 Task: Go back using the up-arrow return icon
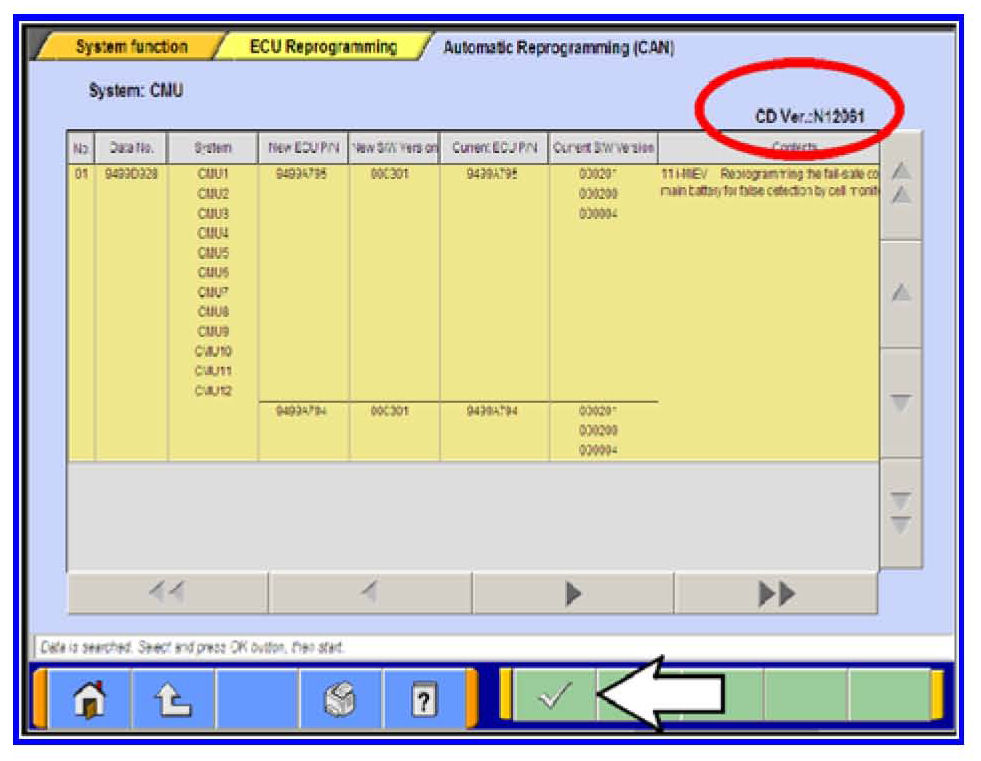tap(173, 695)
